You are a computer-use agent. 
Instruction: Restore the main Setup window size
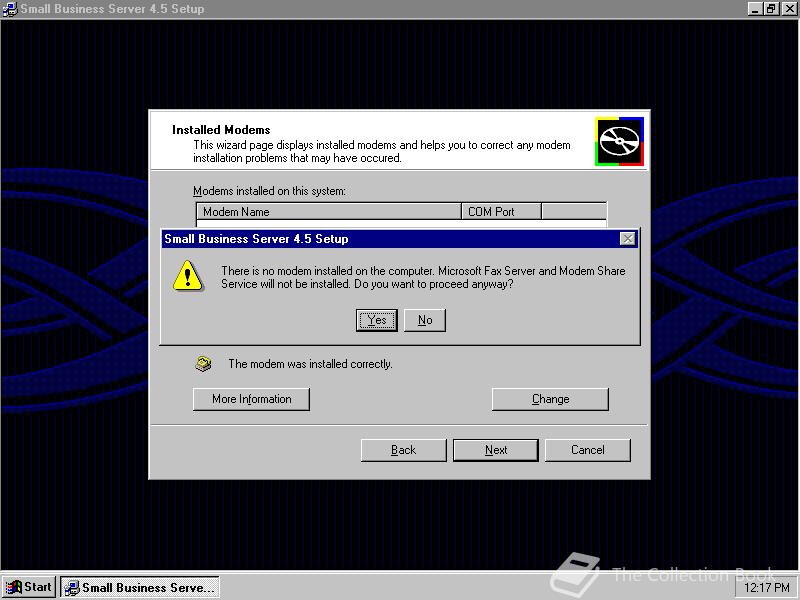(771, 9)
